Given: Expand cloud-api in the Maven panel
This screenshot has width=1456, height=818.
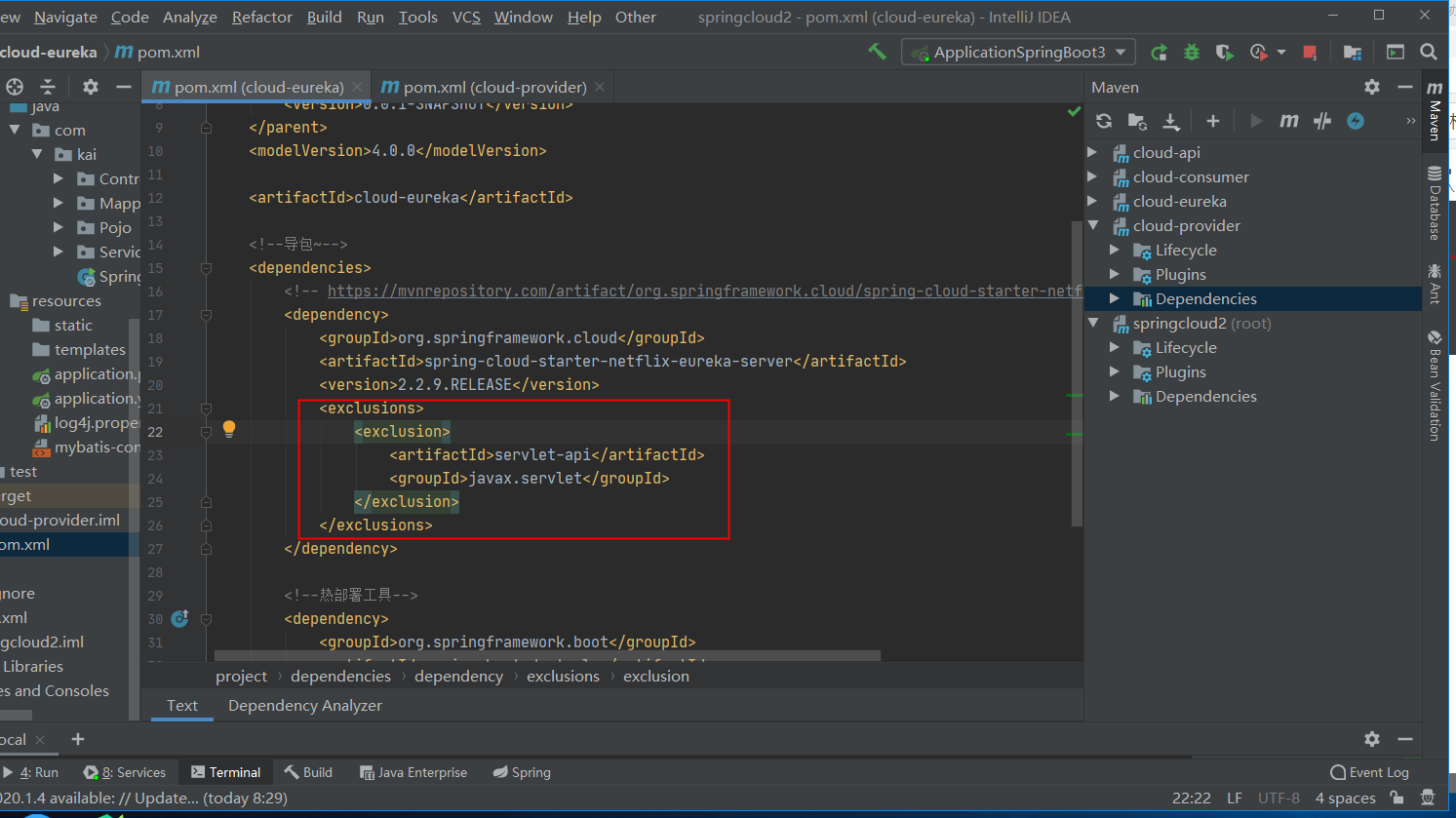Looking at the screenshot, I should [1092, 152].
